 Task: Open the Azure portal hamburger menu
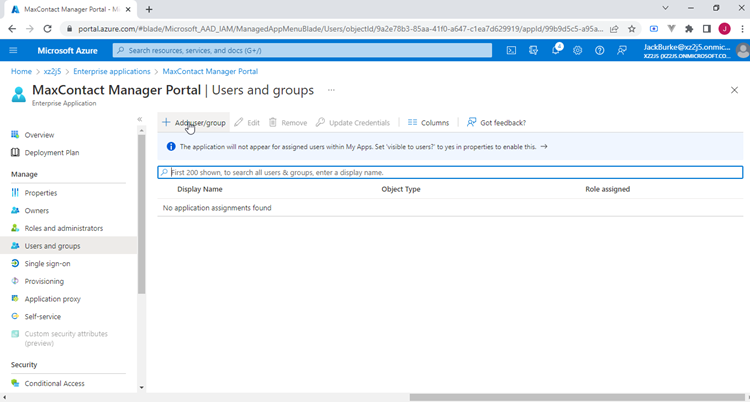[13, 50]
